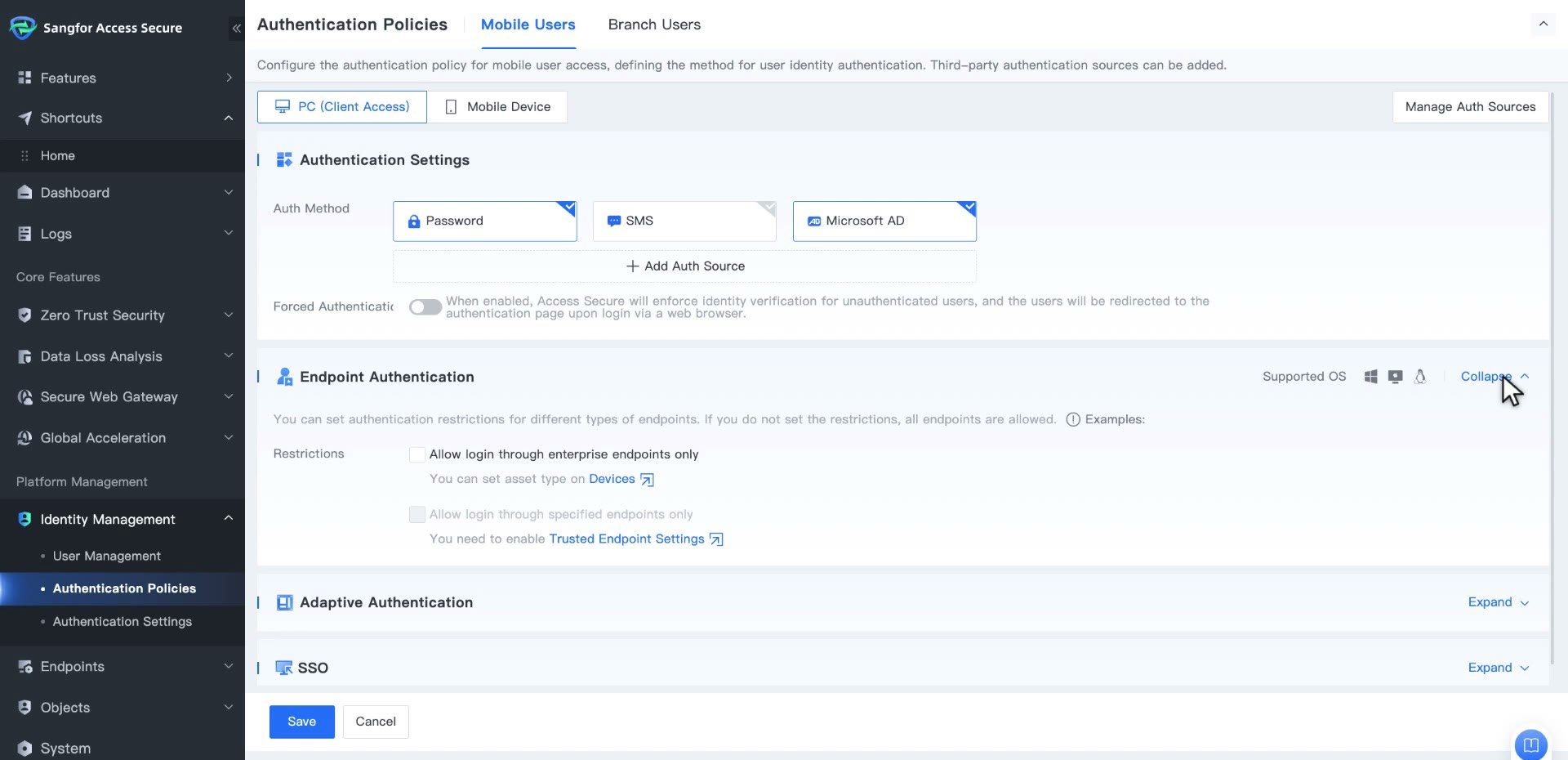
Task: Click the Linux penguin supported OS icon
Action: (1420, 377)
